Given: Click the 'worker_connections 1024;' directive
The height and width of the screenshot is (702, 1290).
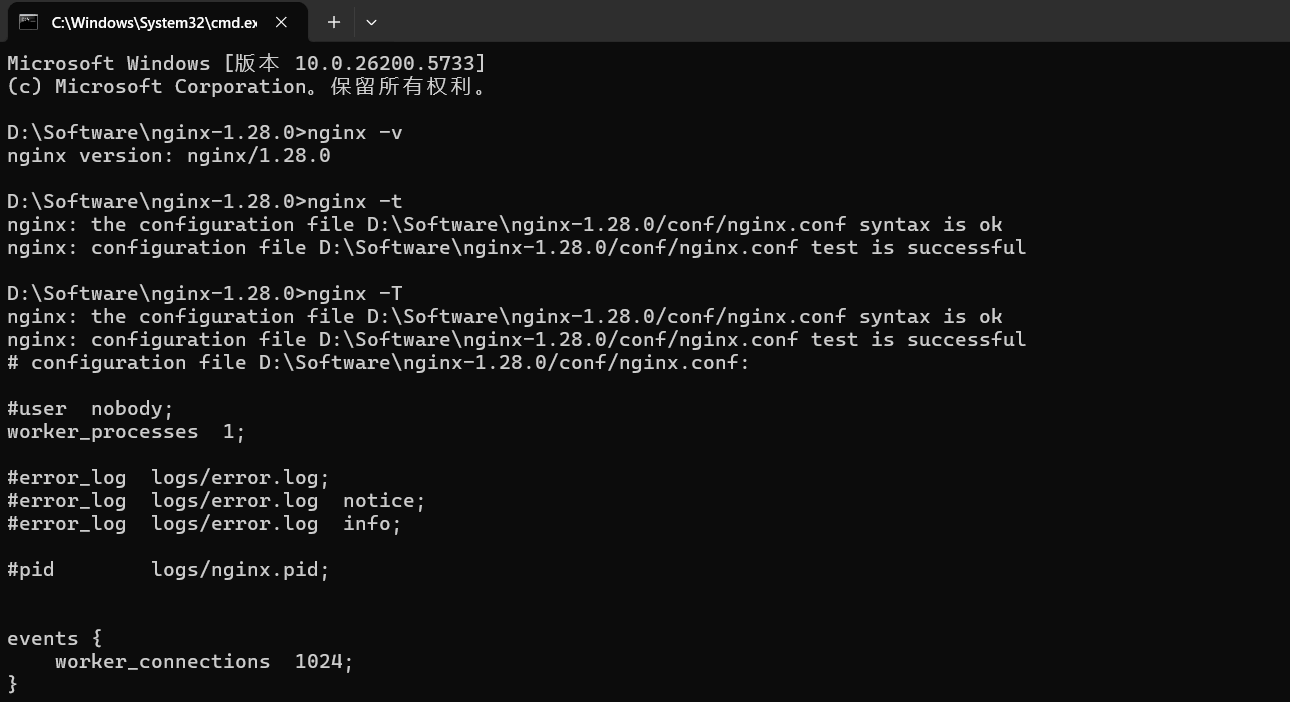Looking at the screenshot, I should (x=204, y=661).
